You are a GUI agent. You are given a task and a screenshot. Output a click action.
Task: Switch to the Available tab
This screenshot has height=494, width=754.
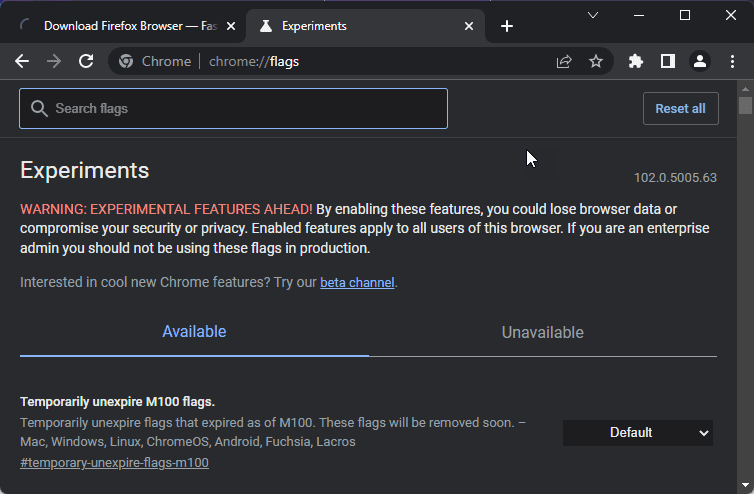pos(194,332)
